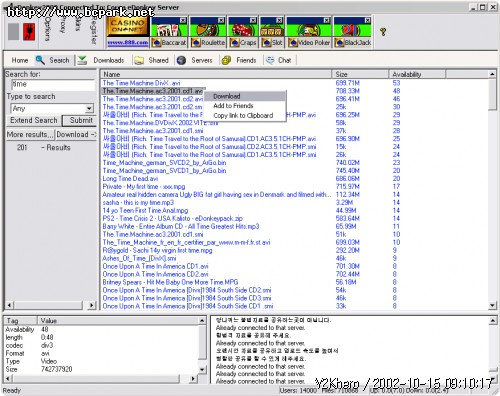Click the Video Poker label button
The width and height of the screenshot is (500, 396).
(x=309, y=43)
